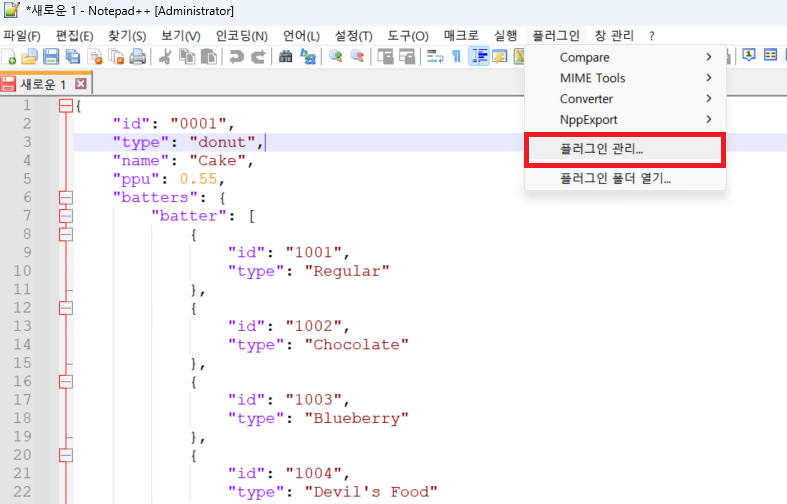
Task: Undo the last edit
Action: pos(236,56)
